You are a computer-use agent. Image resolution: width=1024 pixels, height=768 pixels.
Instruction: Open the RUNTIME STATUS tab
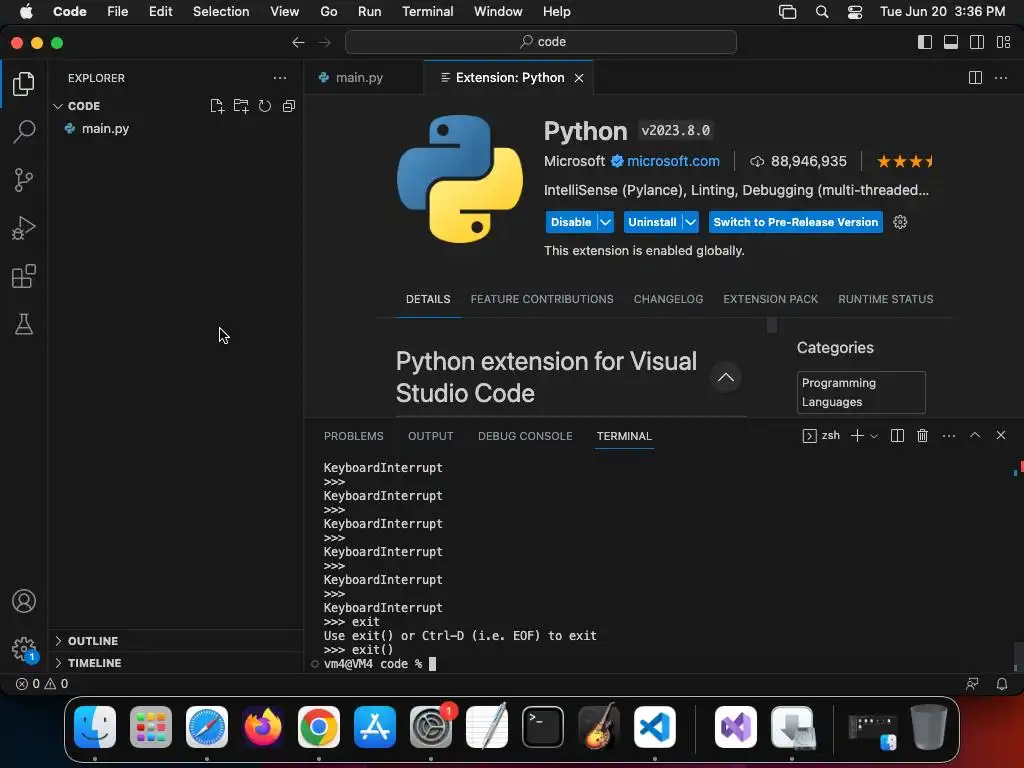(885, 299)
